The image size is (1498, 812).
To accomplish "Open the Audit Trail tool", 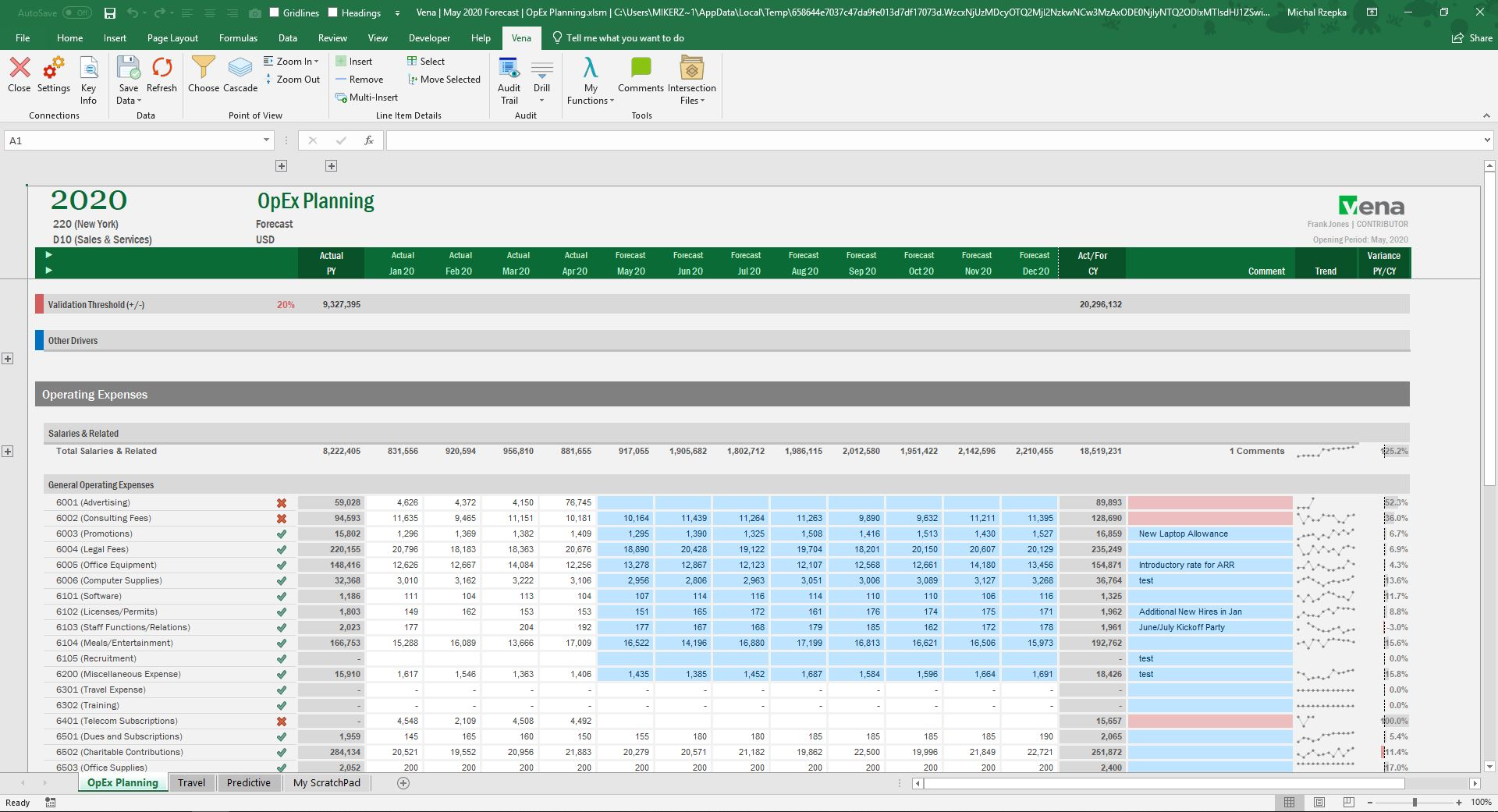I will [x=509, y=69].
